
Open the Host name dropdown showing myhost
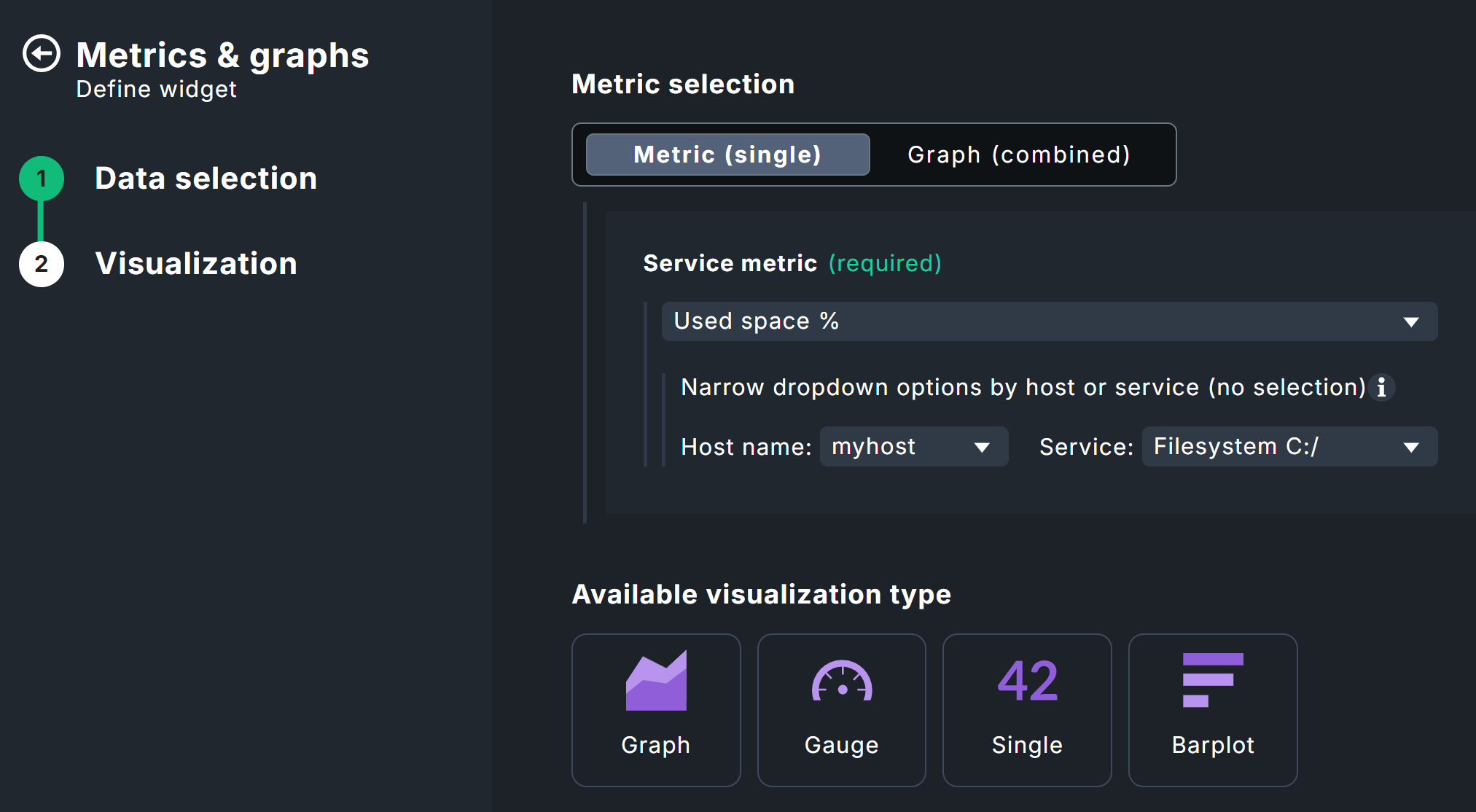[x=913, y=446]
